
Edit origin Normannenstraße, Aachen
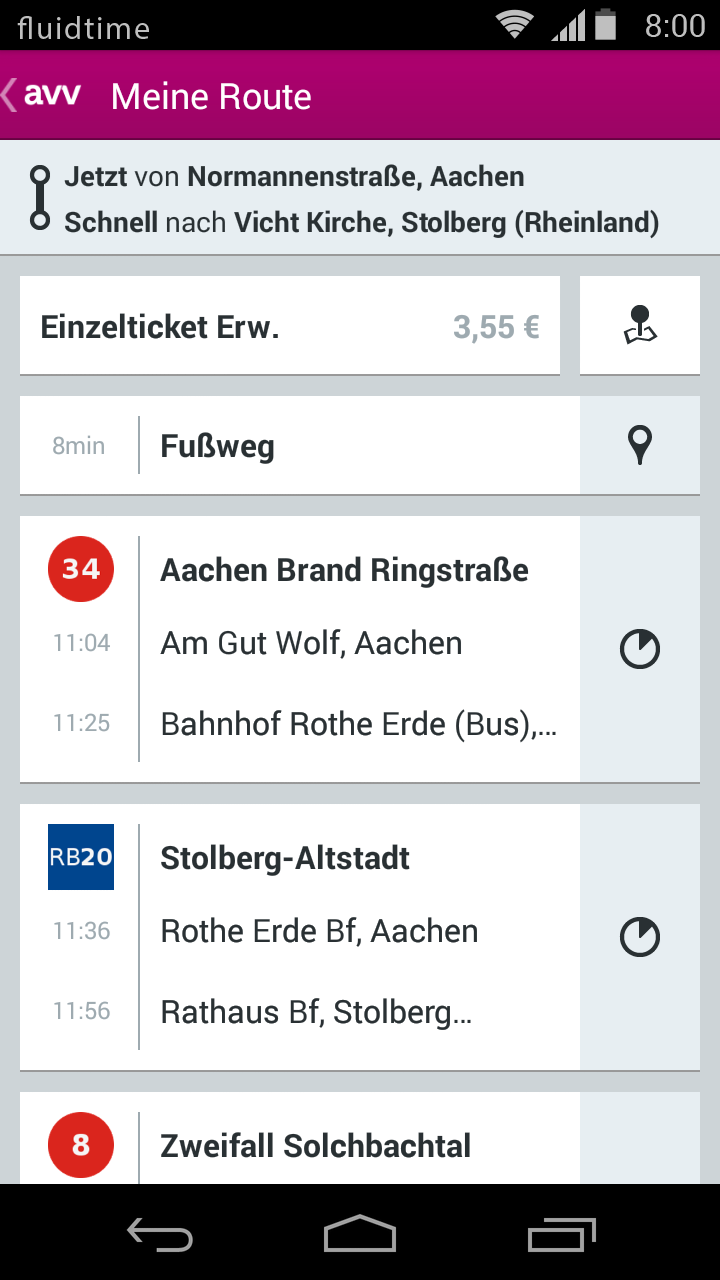(356, 177)
